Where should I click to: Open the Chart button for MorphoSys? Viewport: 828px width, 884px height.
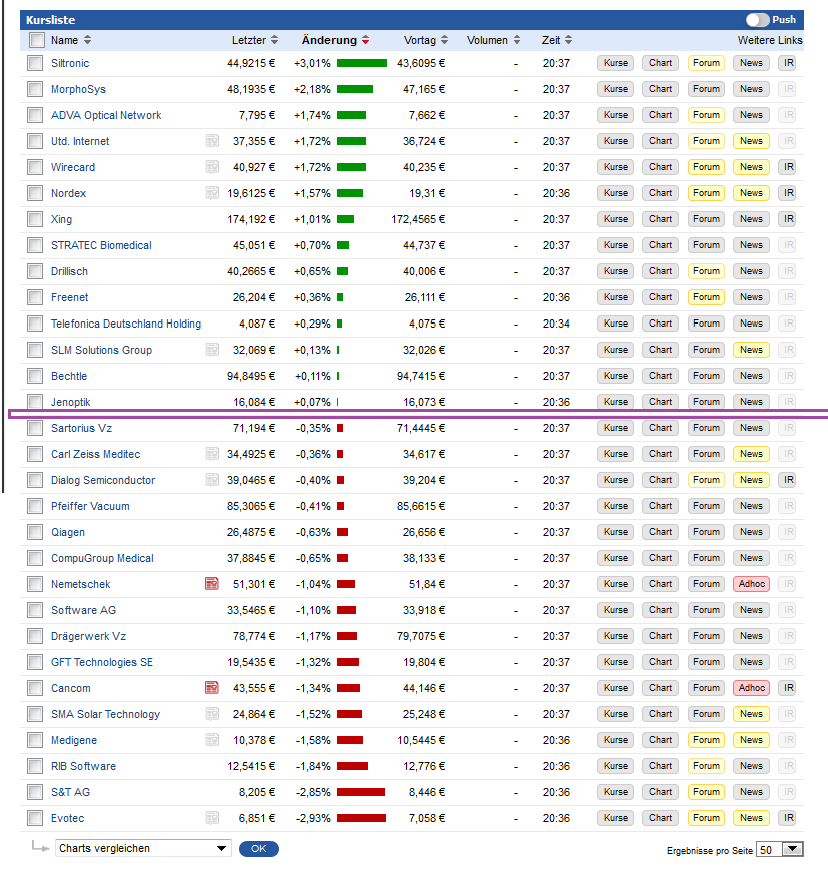(x=660, y=89)
